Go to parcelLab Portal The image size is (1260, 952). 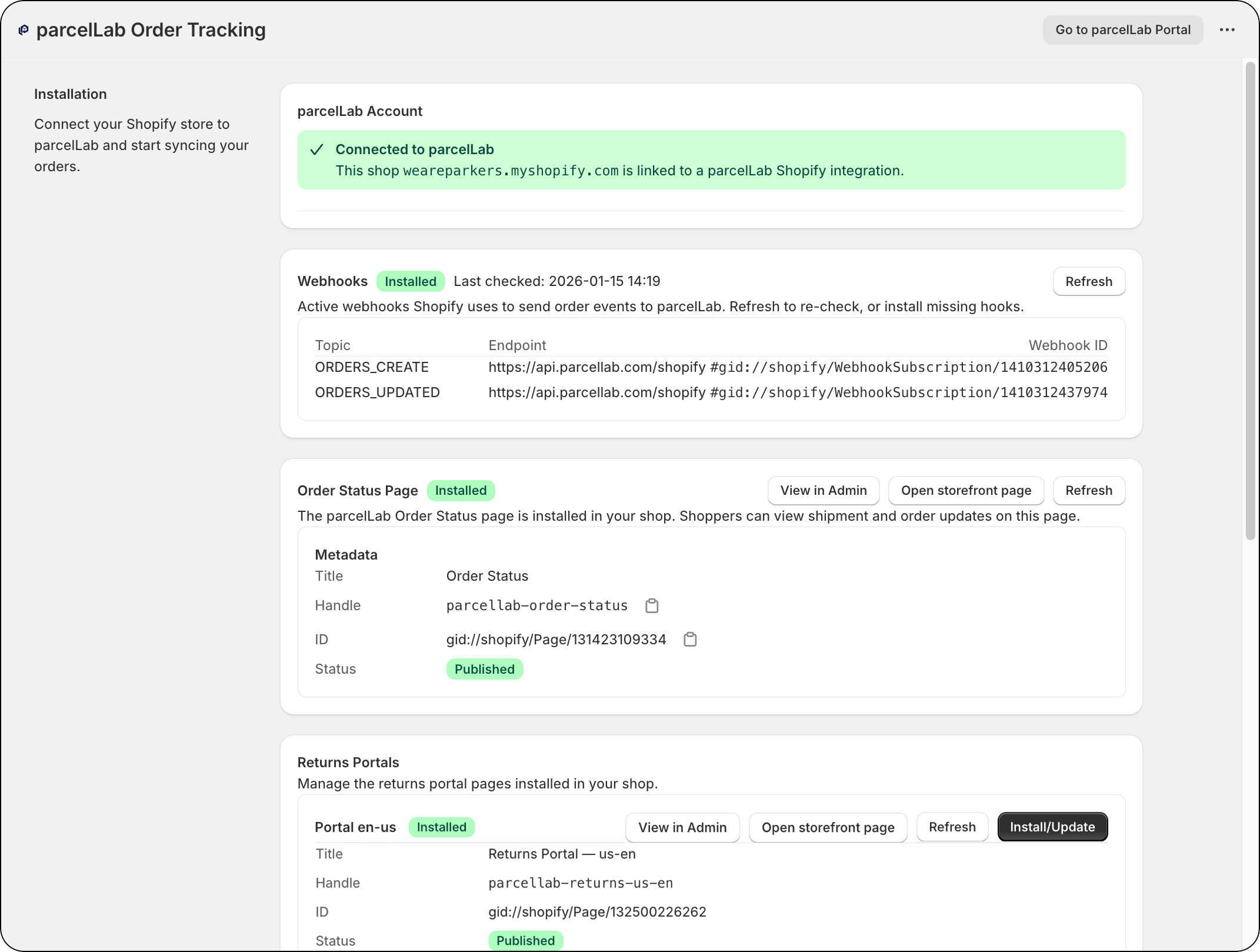[1122, 29]
